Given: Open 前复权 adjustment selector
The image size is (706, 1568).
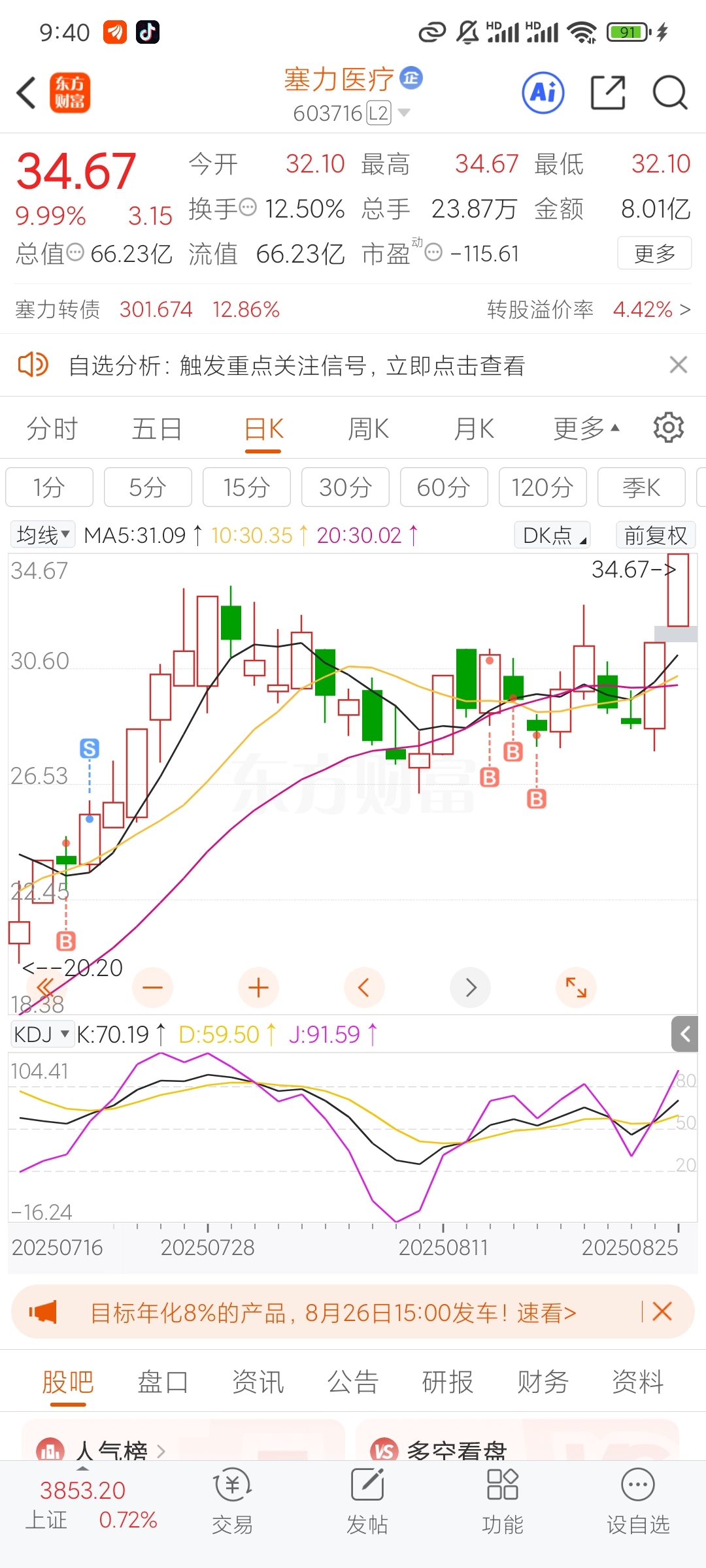Looking at the screenshot, I should [x=656, y=535].
